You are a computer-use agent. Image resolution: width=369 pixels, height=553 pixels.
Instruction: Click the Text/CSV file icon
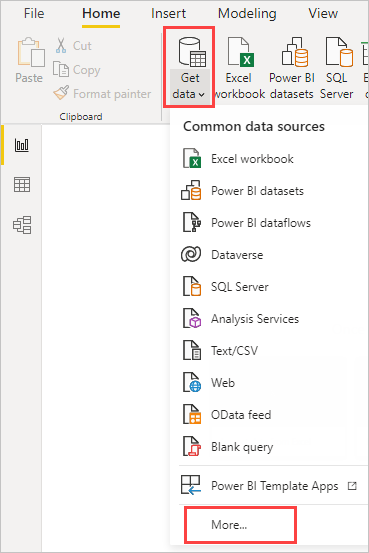tap(192, 350)
